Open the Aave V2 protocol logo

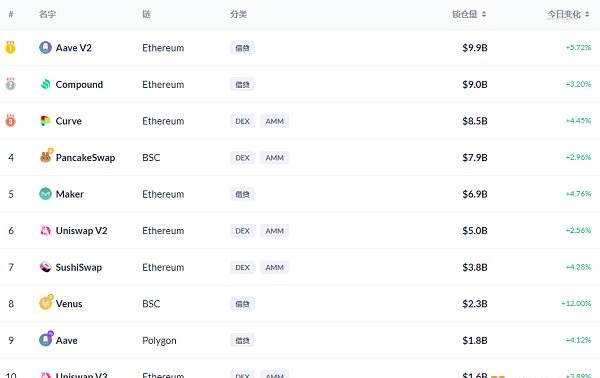tap(45, 48)
